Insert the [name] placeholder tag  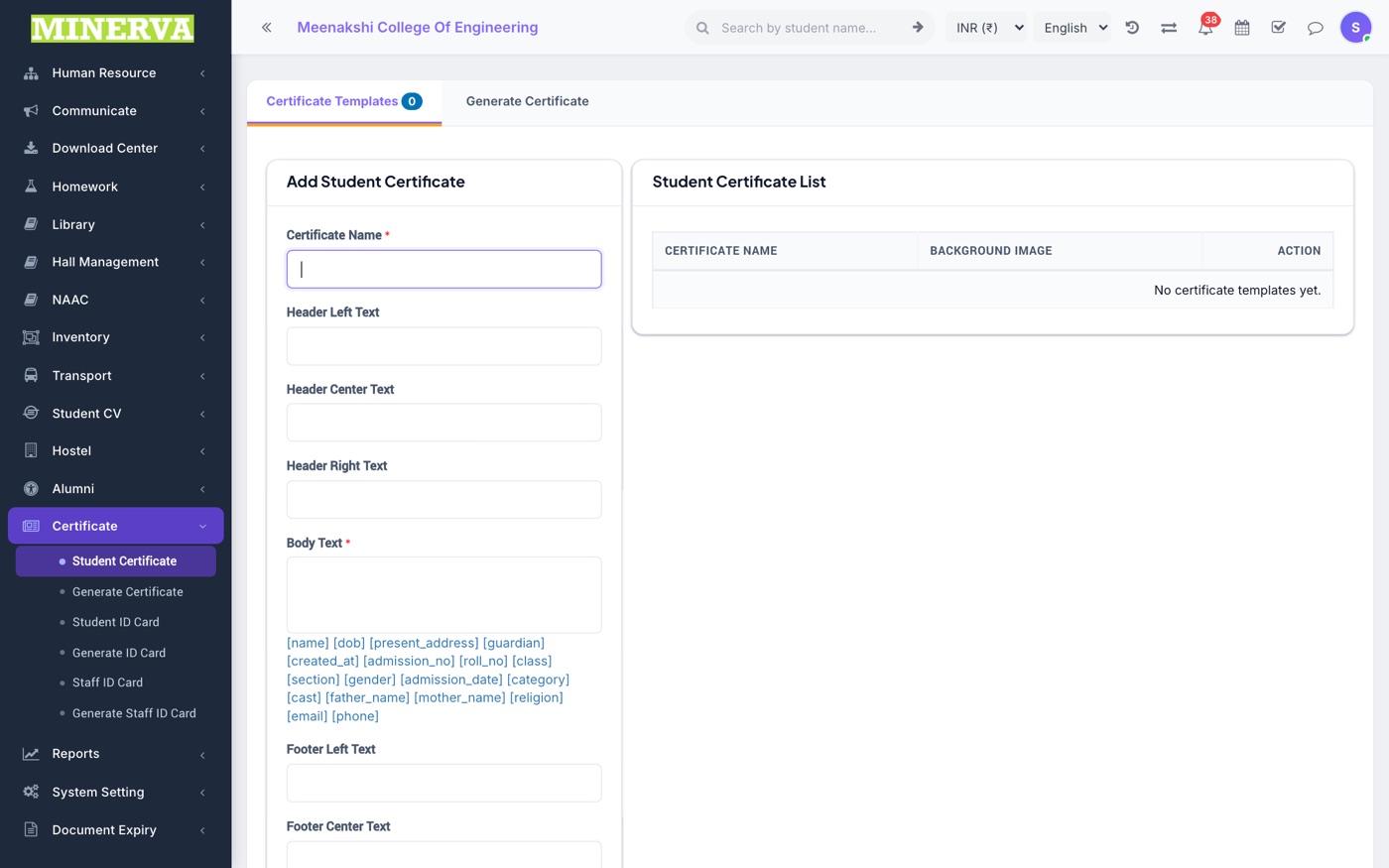[308, 643]
